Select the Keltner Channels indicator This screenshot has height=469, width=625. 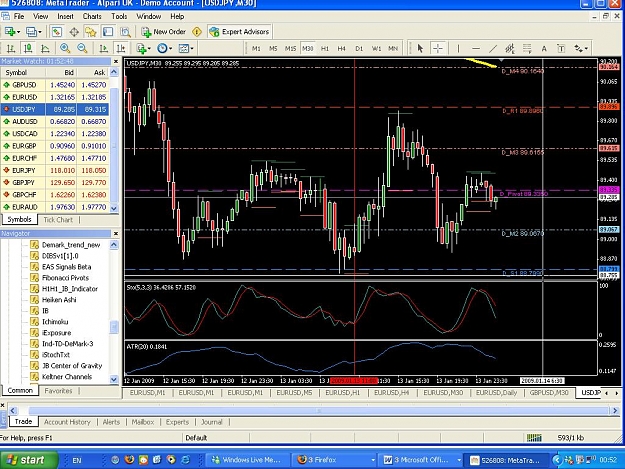pyautogui.click(x=67, y=377)
